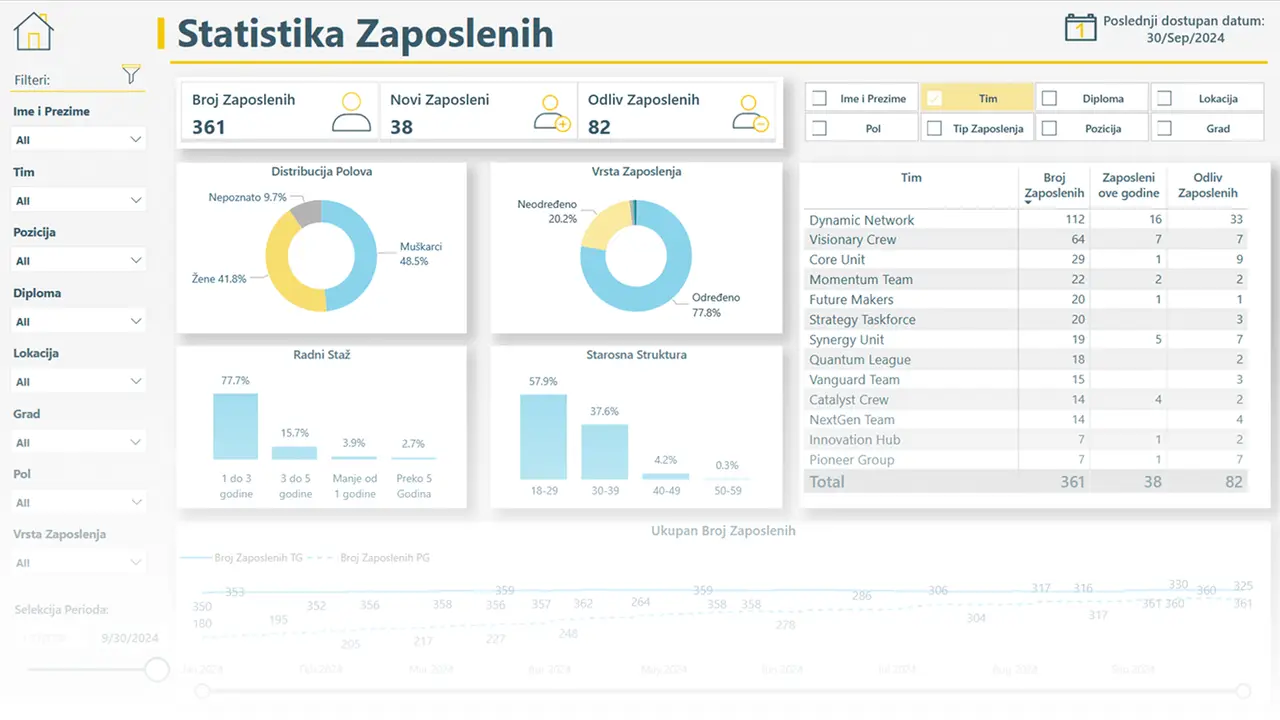Uncheck the Tim checkbox option

coord(935,98)
